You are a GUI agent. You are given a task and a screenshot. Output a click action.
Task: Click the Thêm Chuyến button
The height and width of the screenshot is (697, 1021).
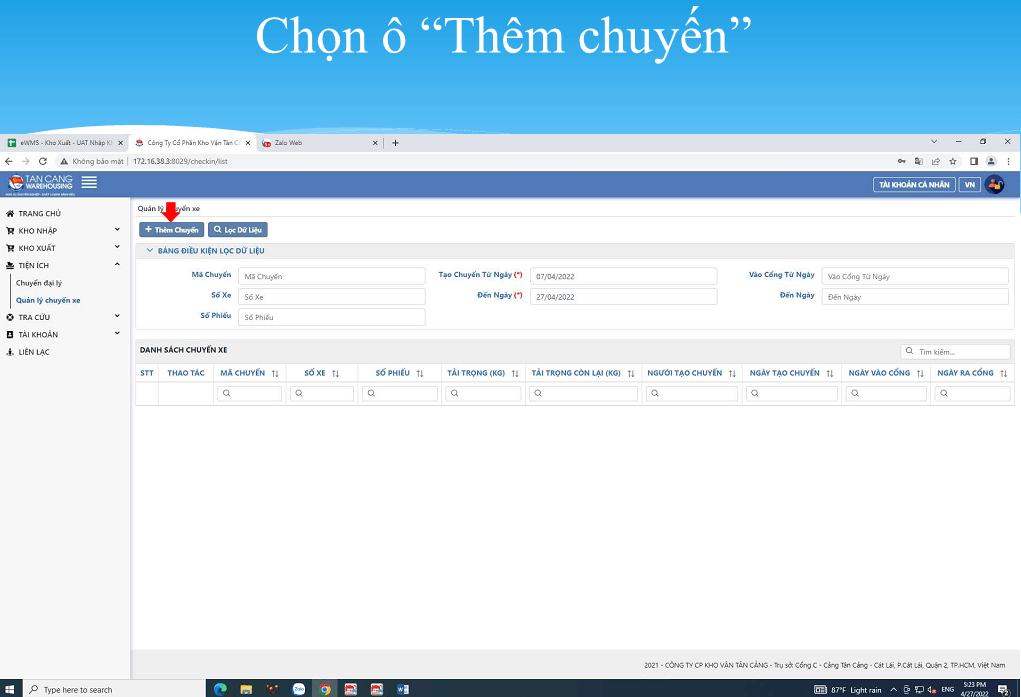coord(171,230)
